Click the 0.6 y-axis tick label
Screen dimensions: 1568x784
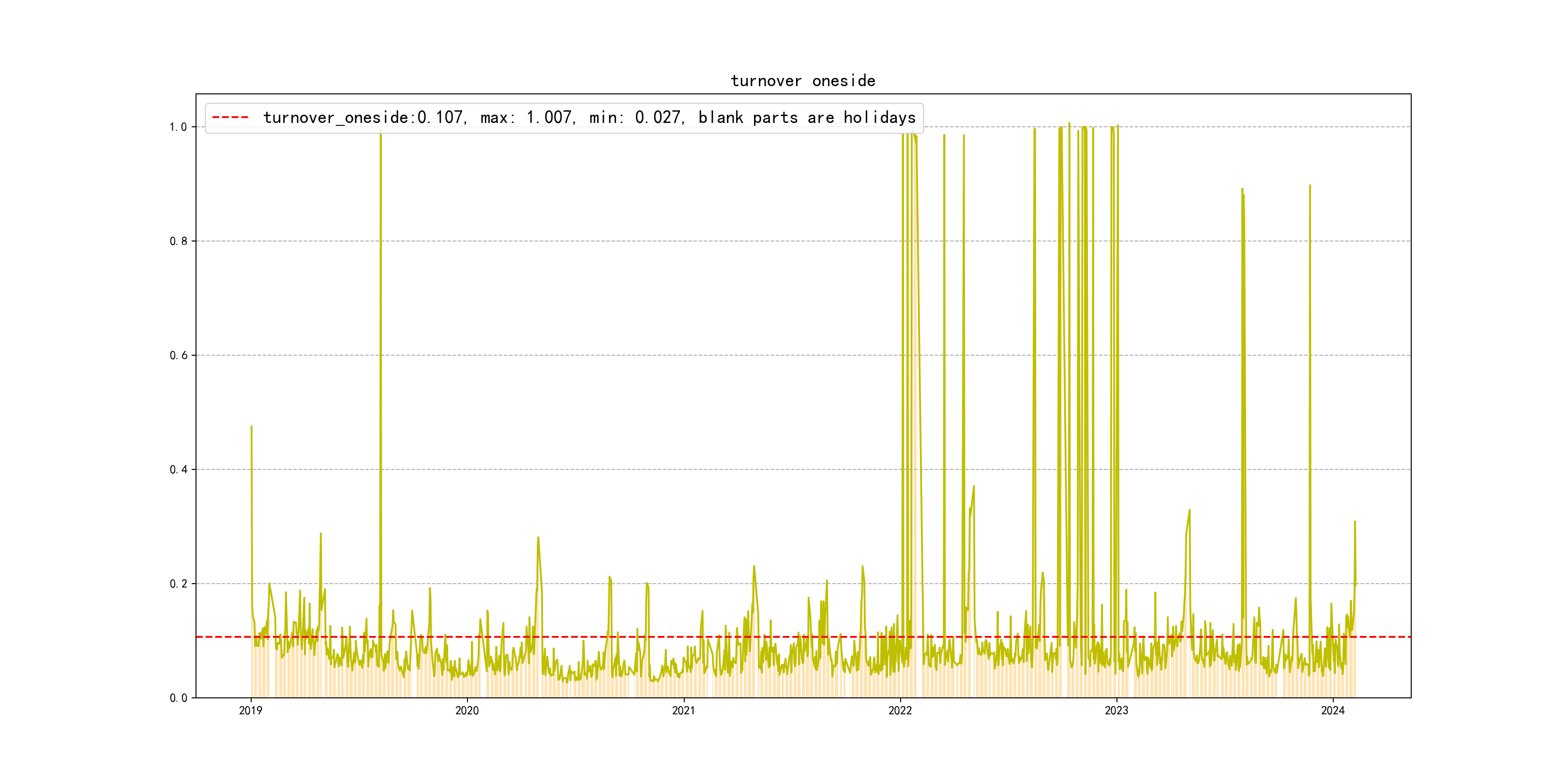coord(178,356)
